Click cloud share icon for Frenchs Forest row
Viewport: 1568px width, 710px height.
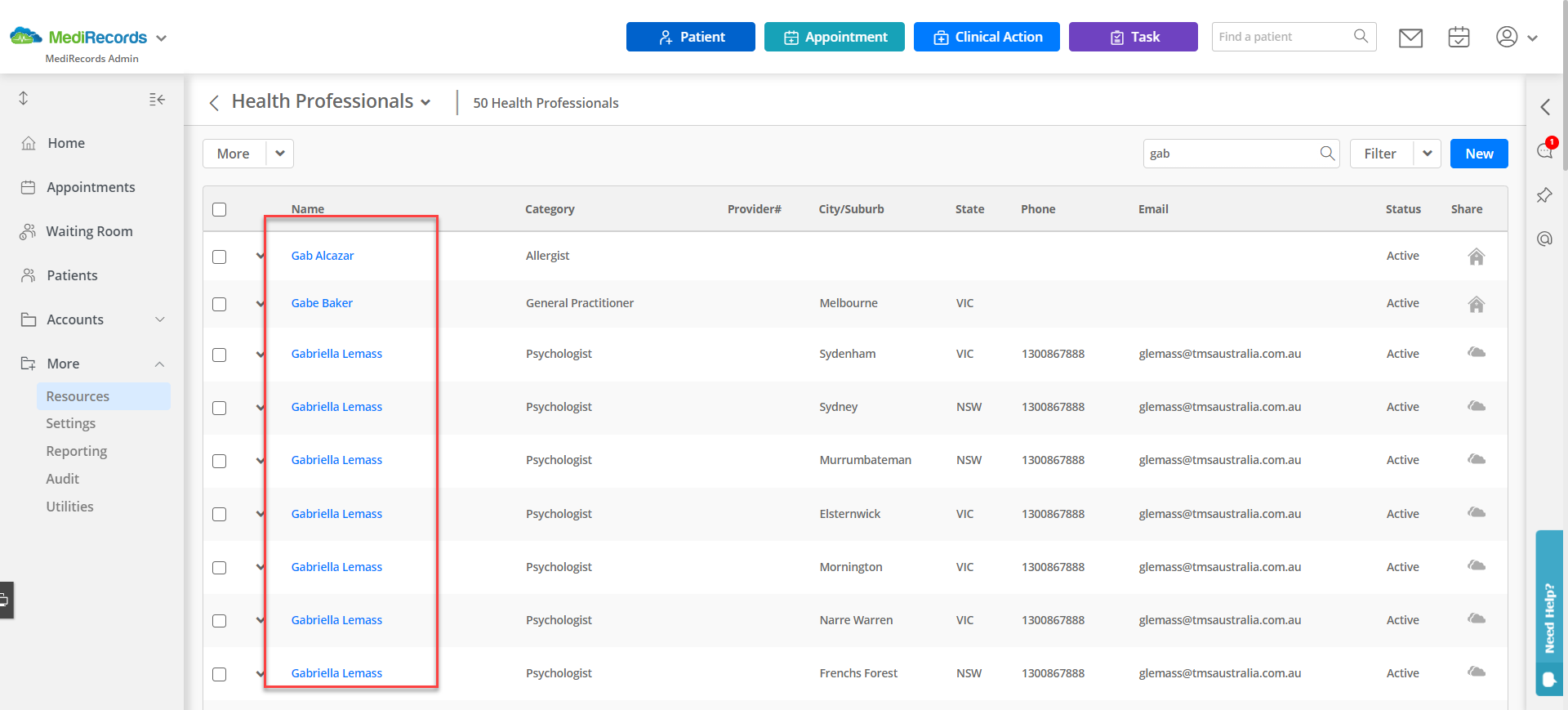(1476, 672)
